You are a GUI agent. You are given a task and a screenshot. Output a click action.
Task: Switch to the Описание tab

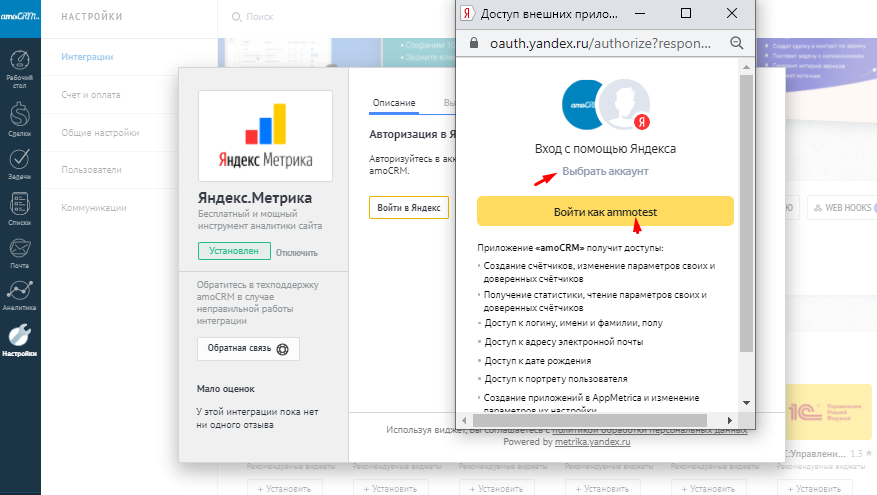(394, 103)
